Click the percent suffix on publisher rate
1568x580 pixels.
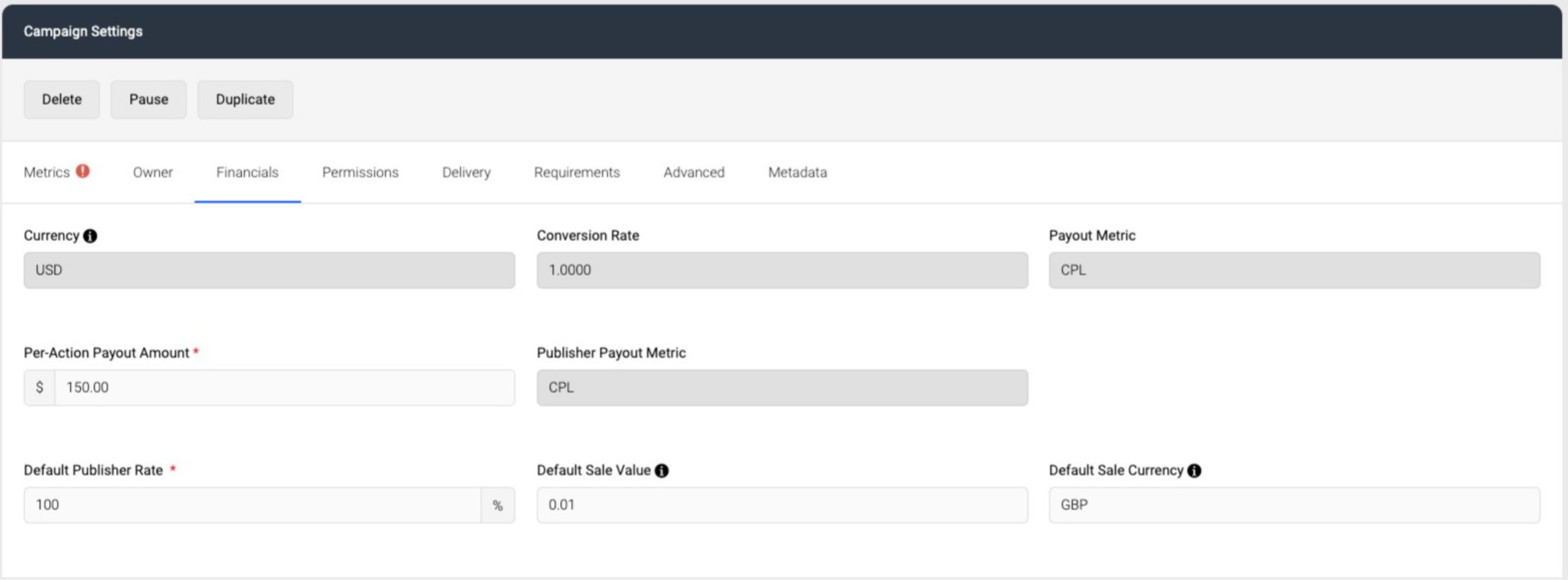click(498, 505)
